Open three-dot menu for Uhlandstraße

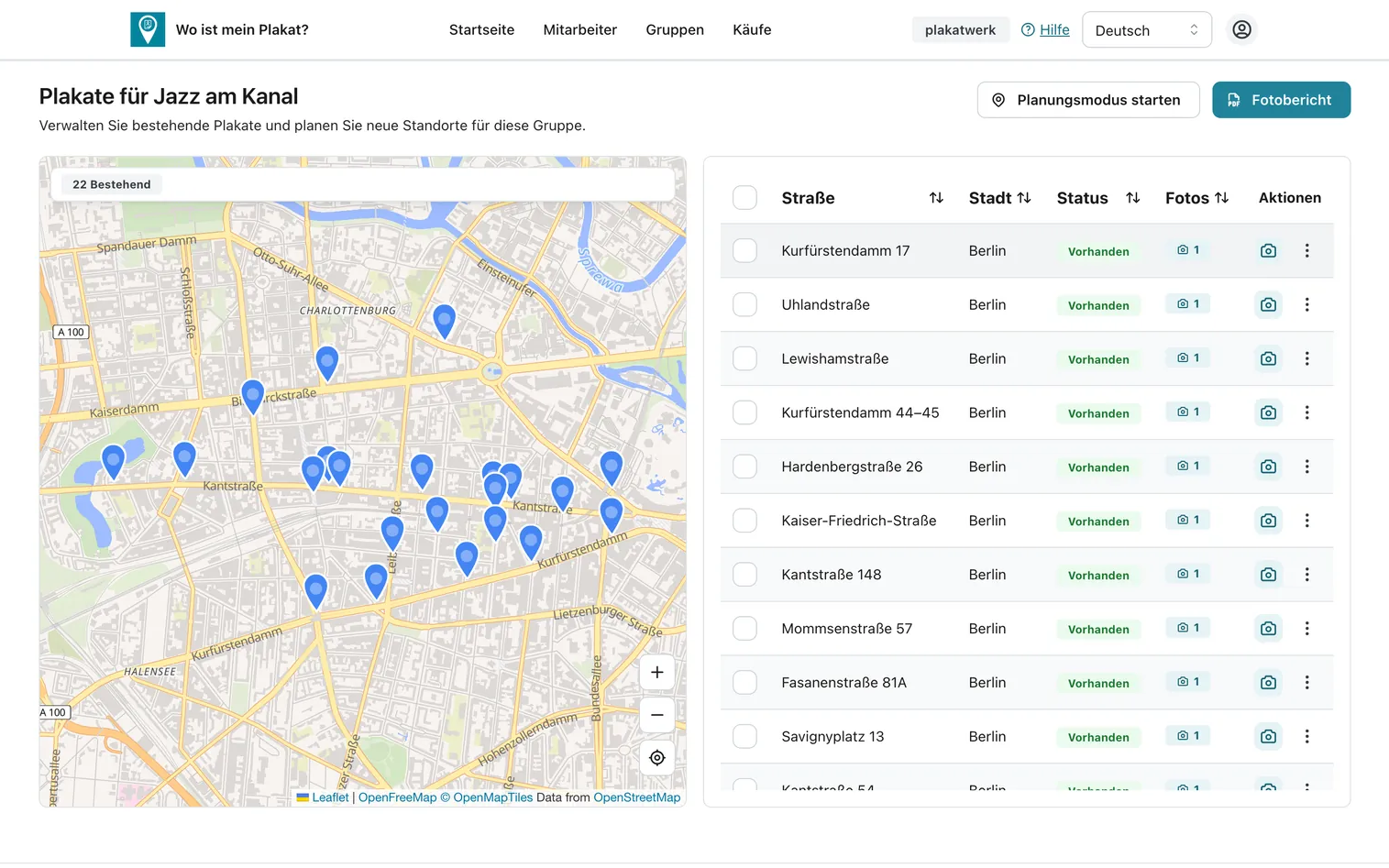tap(1307, 304)
